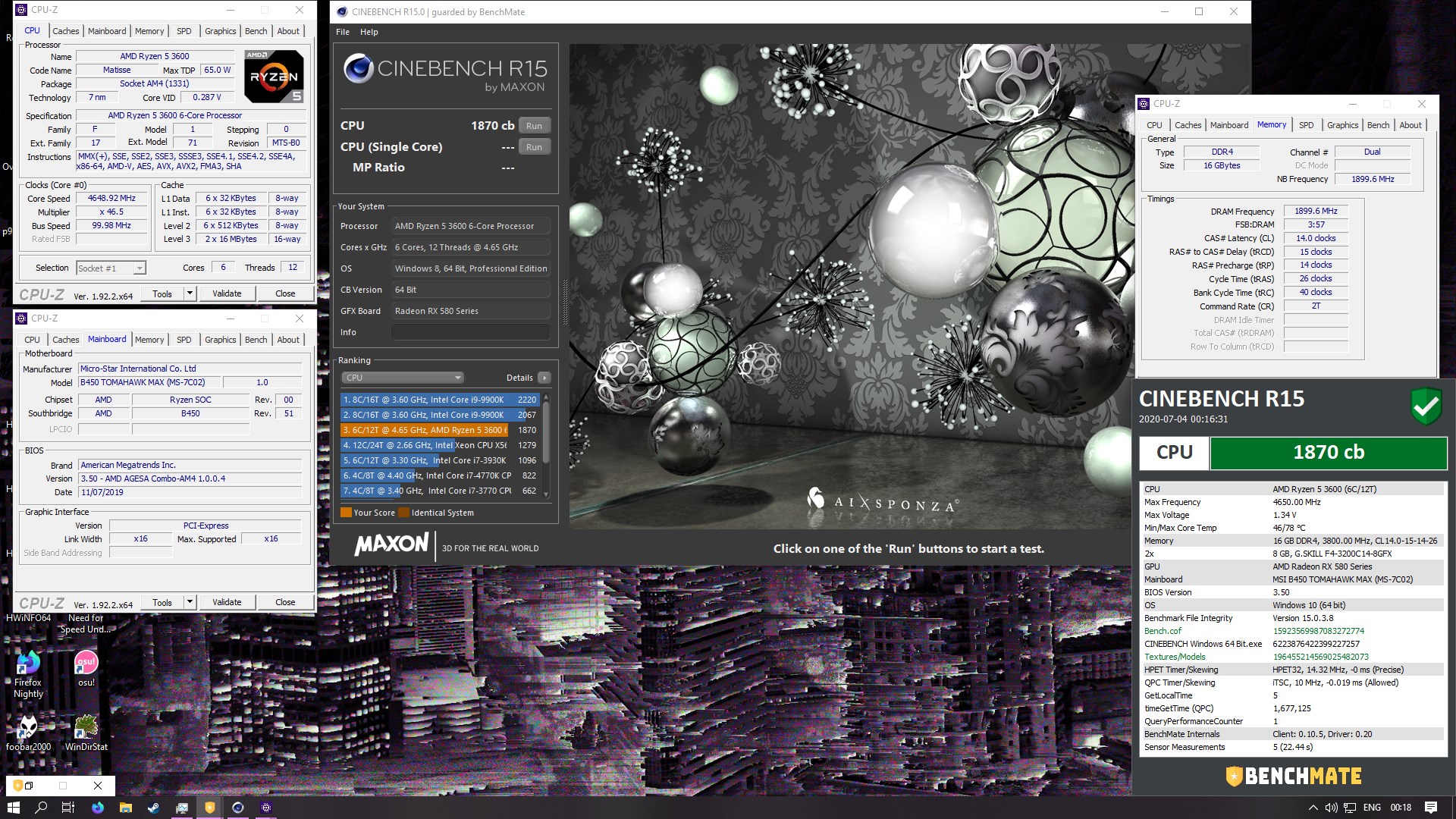
Task: Switch to About tab in Memory CPU-Z window
Action: tap(1410, 125)
